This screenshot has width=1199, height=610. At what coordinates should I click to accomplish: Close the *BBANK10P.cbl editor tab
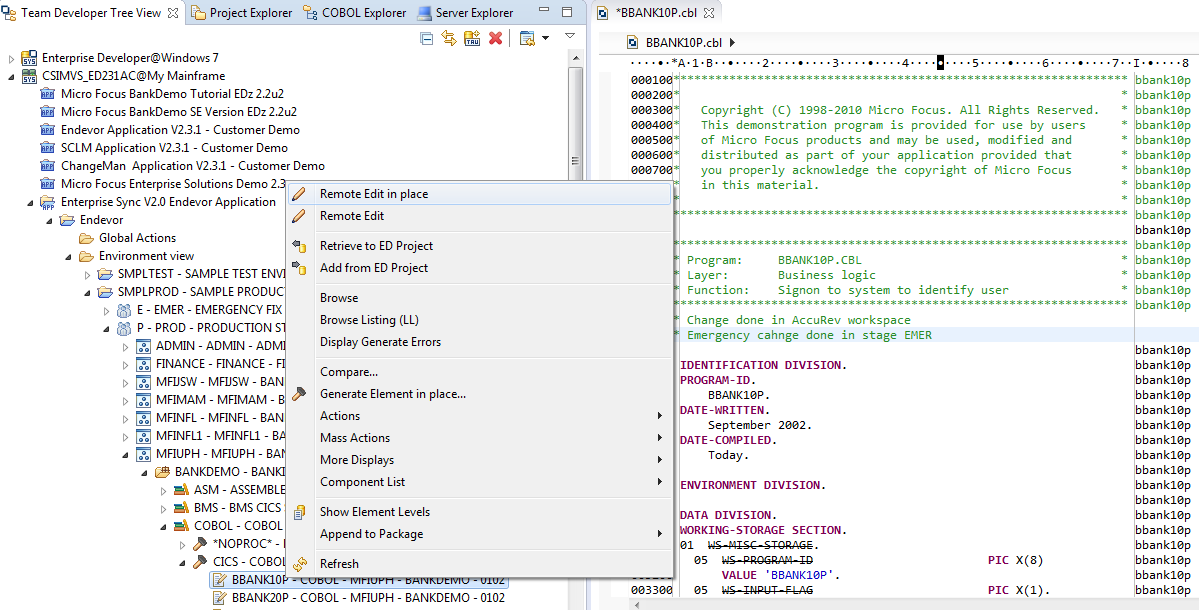709,13
